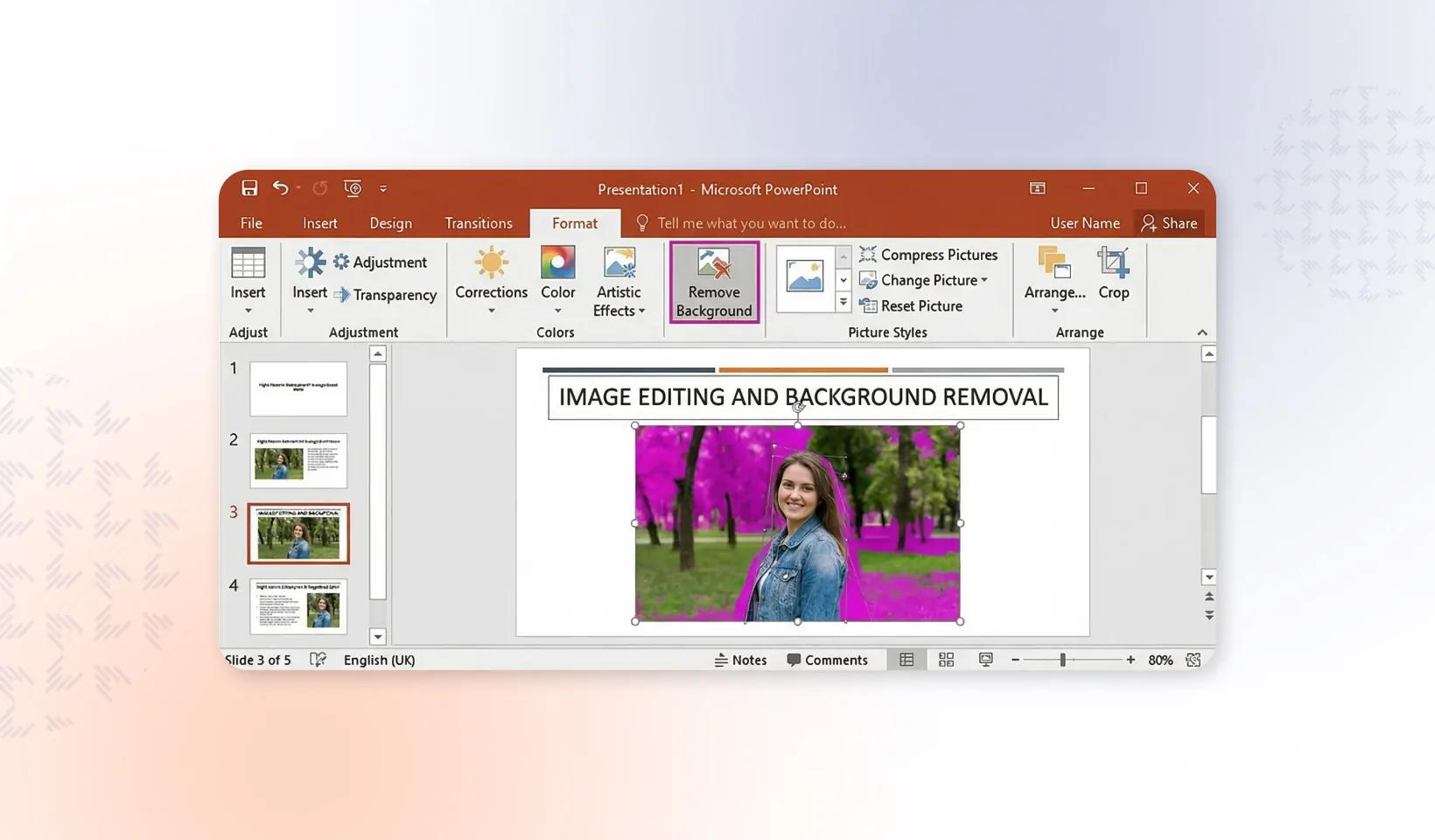The image size is (1435, 840).
Task: Open the Design tab
Action: click(x=390, y=223)
